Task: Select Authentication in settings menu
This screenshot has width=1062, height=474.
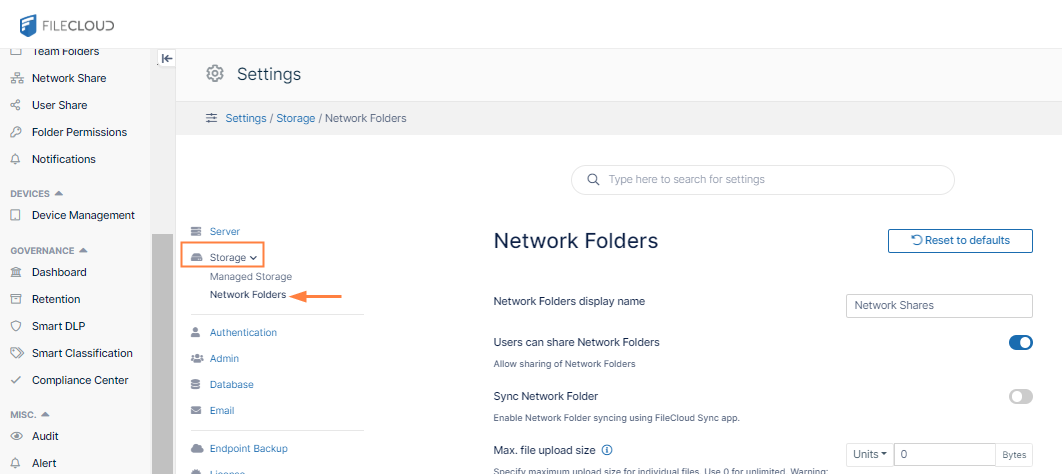Action: (x=243, y=333)
